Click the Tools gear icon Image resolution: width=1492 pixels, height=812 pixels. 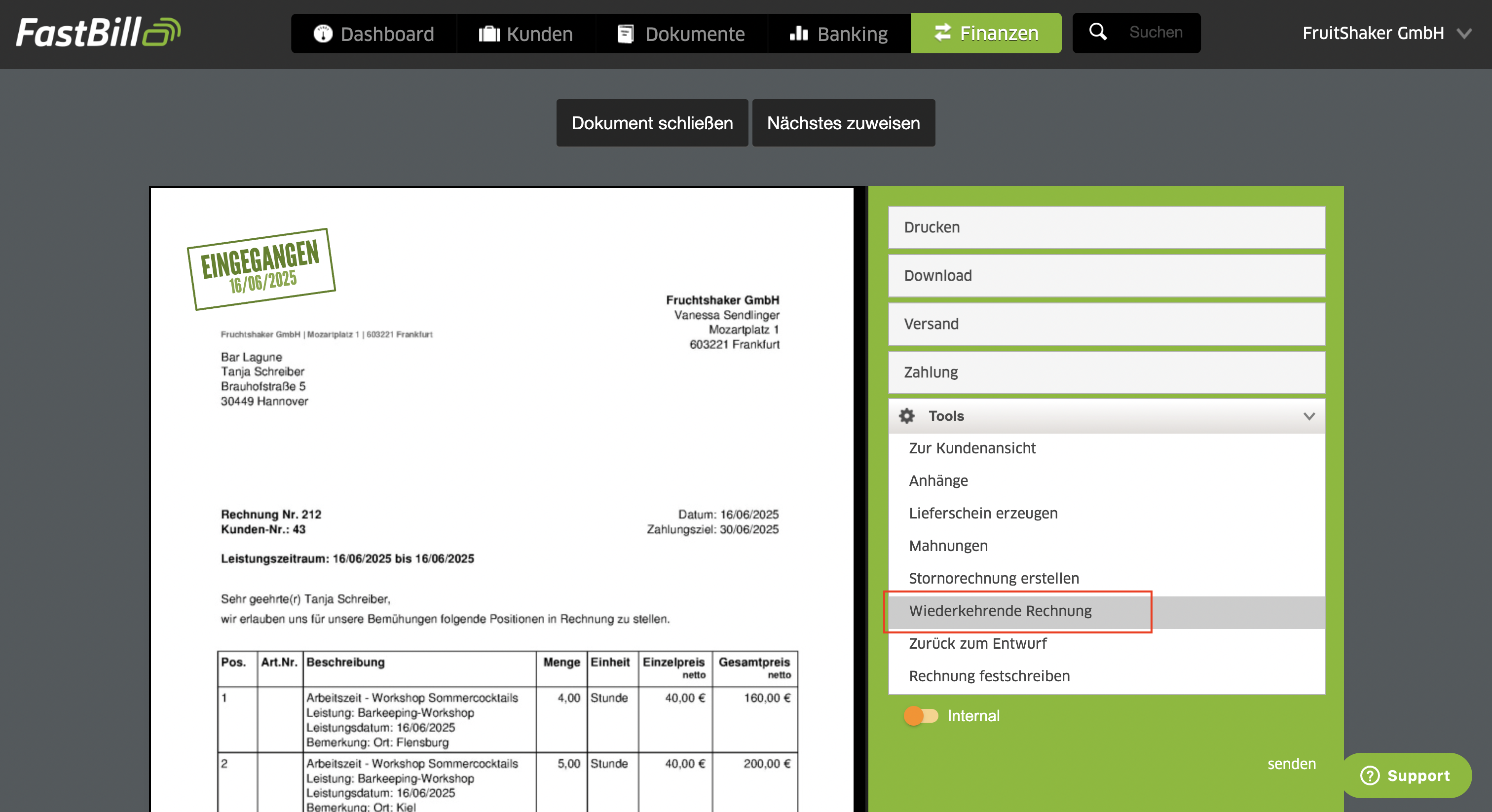coord(906,415)
